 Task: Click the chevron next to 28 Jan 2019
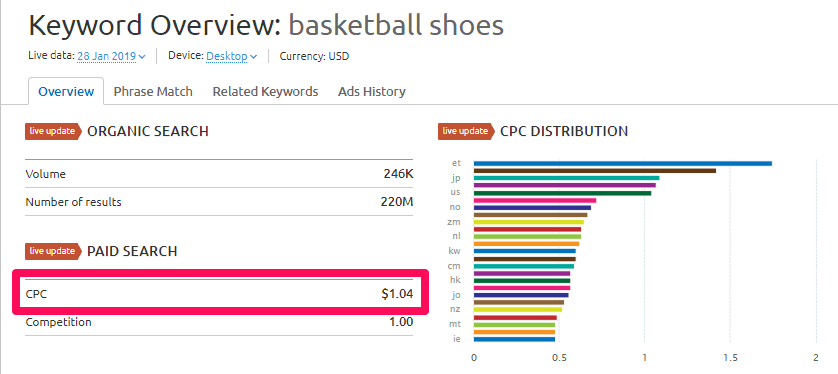pyautogui.click(x=142, y=57)
